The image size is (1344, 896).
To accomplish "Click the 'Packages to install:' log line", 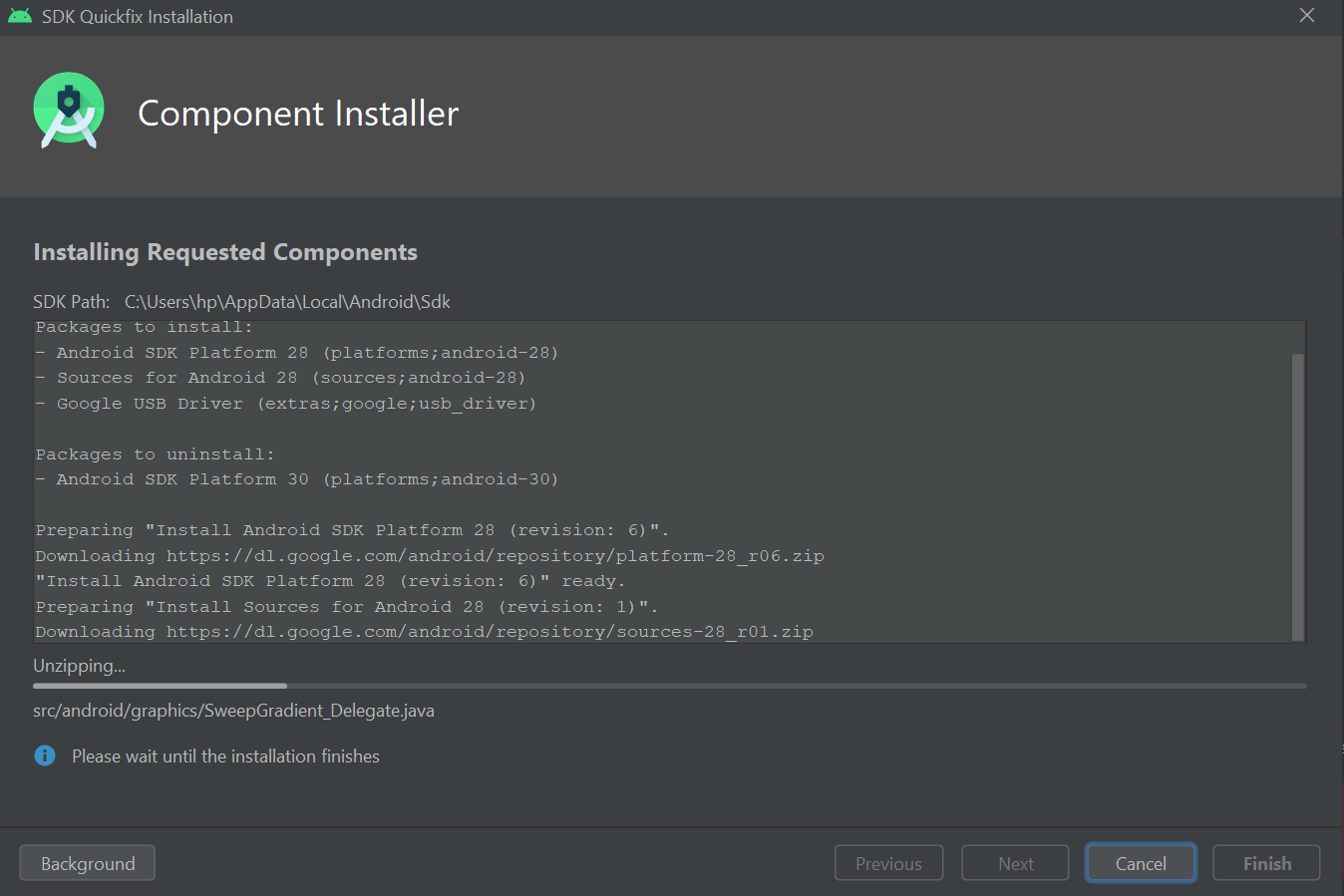I will (145, 327).
